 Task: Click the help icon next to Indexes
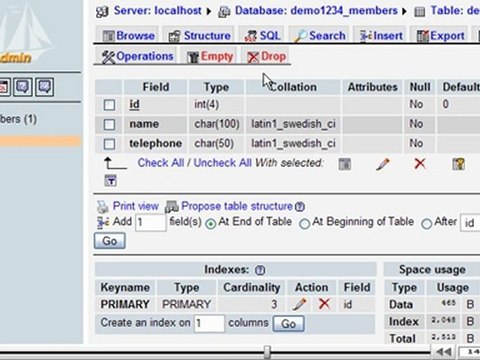click(260, 270)
